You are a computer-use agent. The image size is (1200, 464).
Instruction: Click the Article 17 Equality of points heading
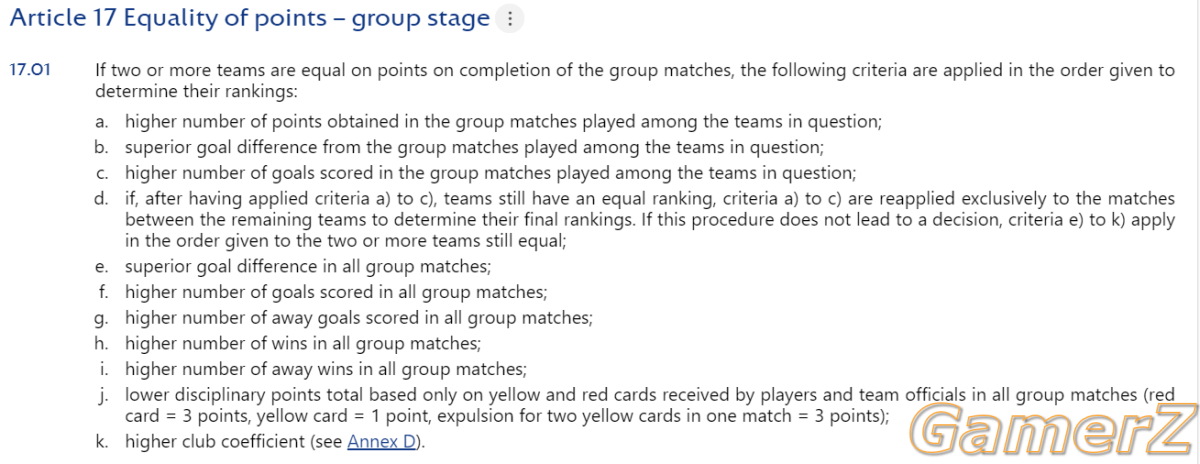pos(249,18)
